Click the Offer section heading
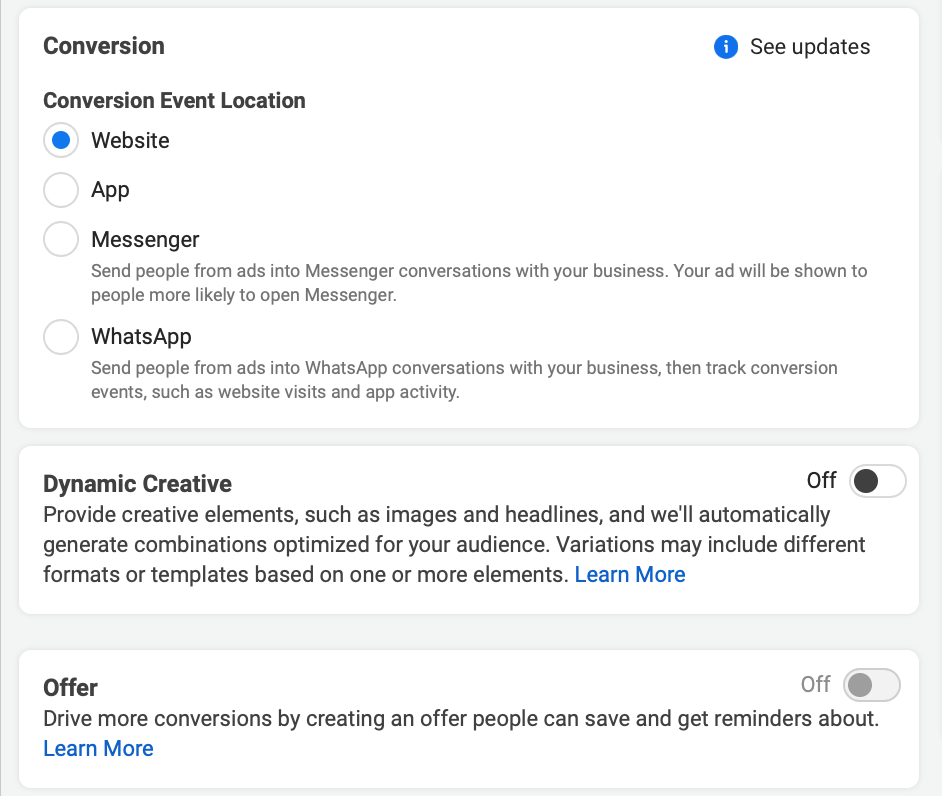This screenshot has width=942, height=796. (x=70, y=688)
